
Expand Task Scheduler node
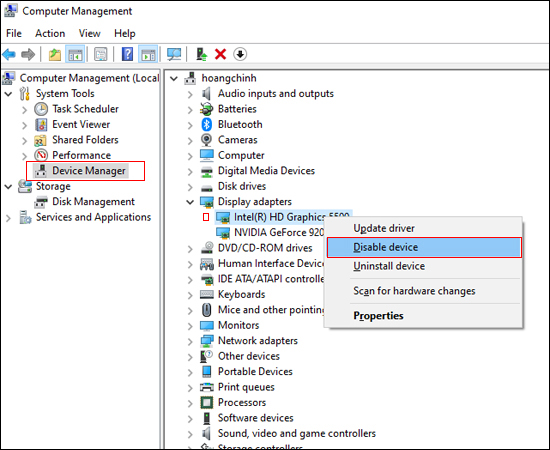(x=24, y=110)
